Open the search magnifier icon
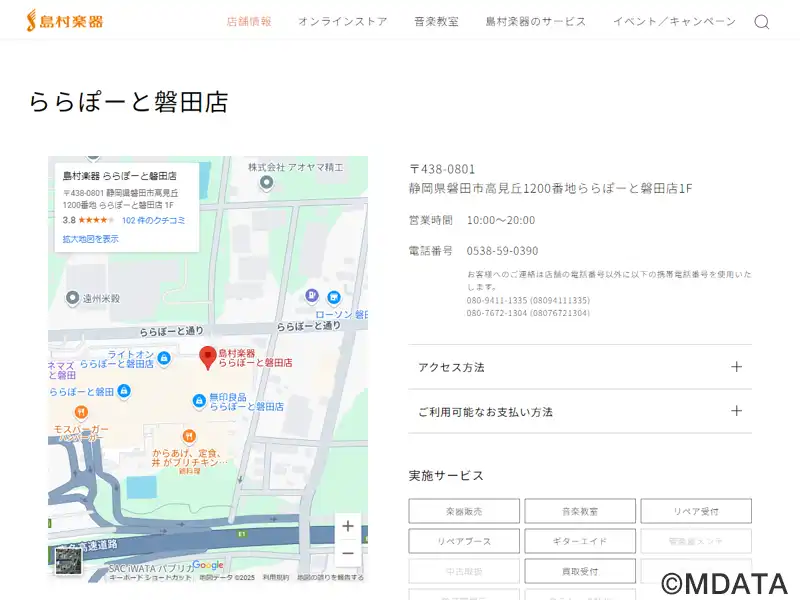Screen dimensions: 800x600 click(762, 22)
